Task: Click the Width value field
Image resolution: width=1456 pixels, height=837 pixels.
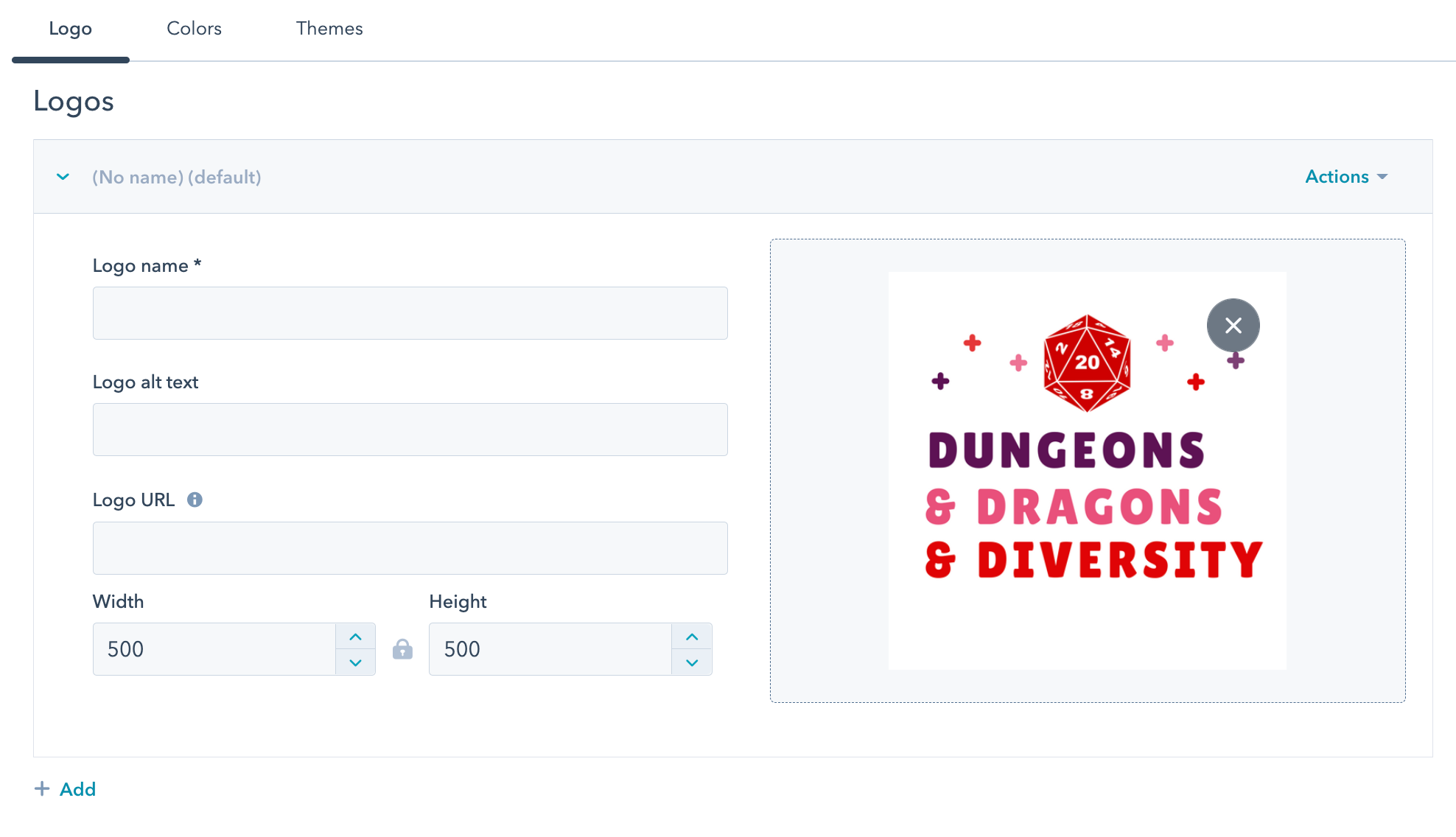Action: [214, 649]
